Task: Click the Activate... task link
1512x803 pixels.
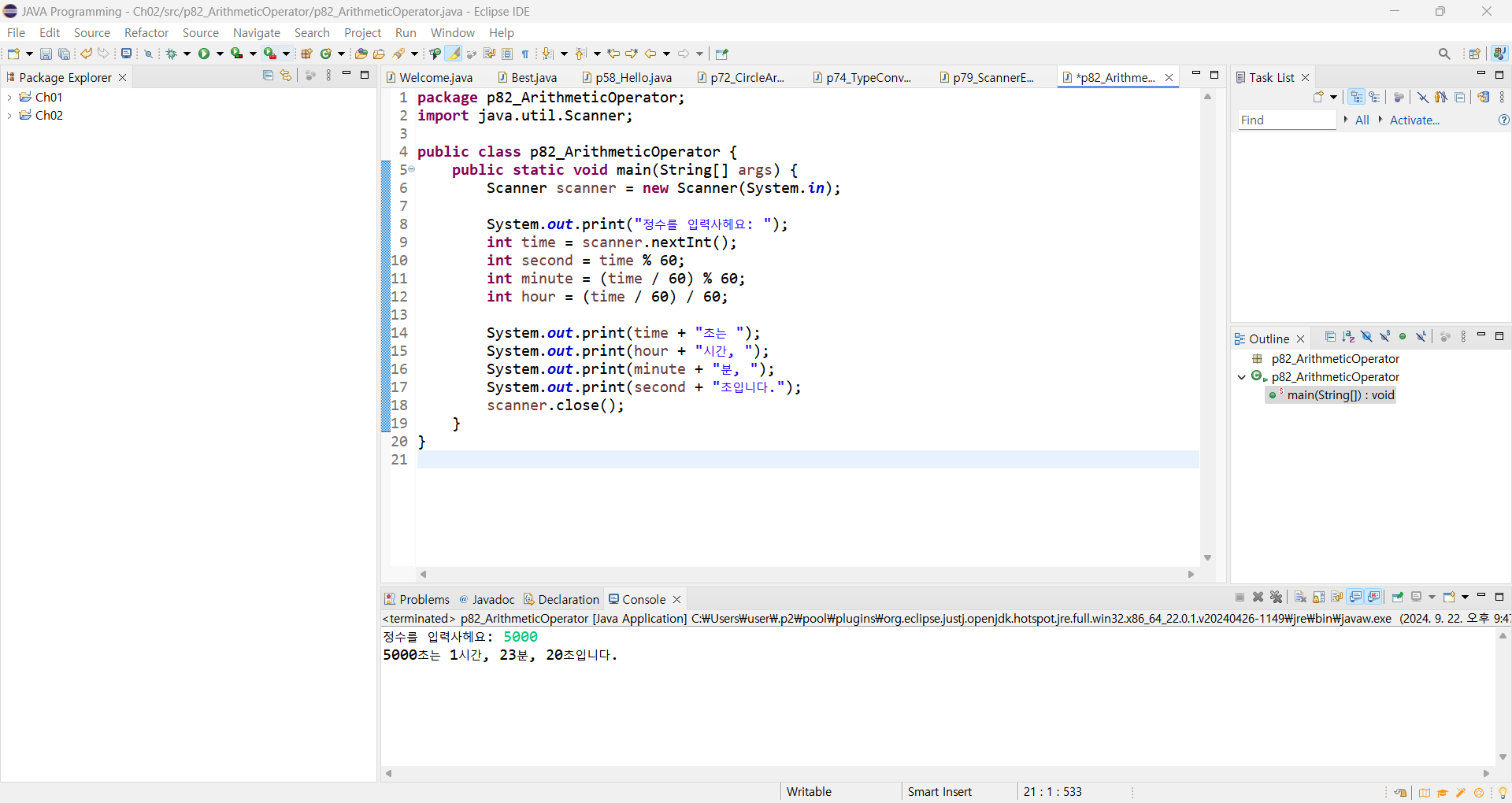Action: [1414, 120]
